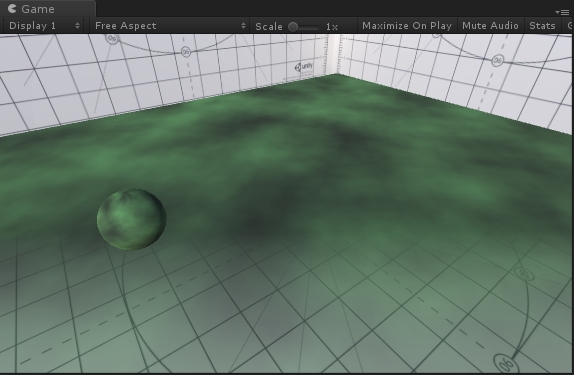The height and width of the screenshot is (375, 574).
Task: Open the Game panel options menu icon
Action: [562, 12]
